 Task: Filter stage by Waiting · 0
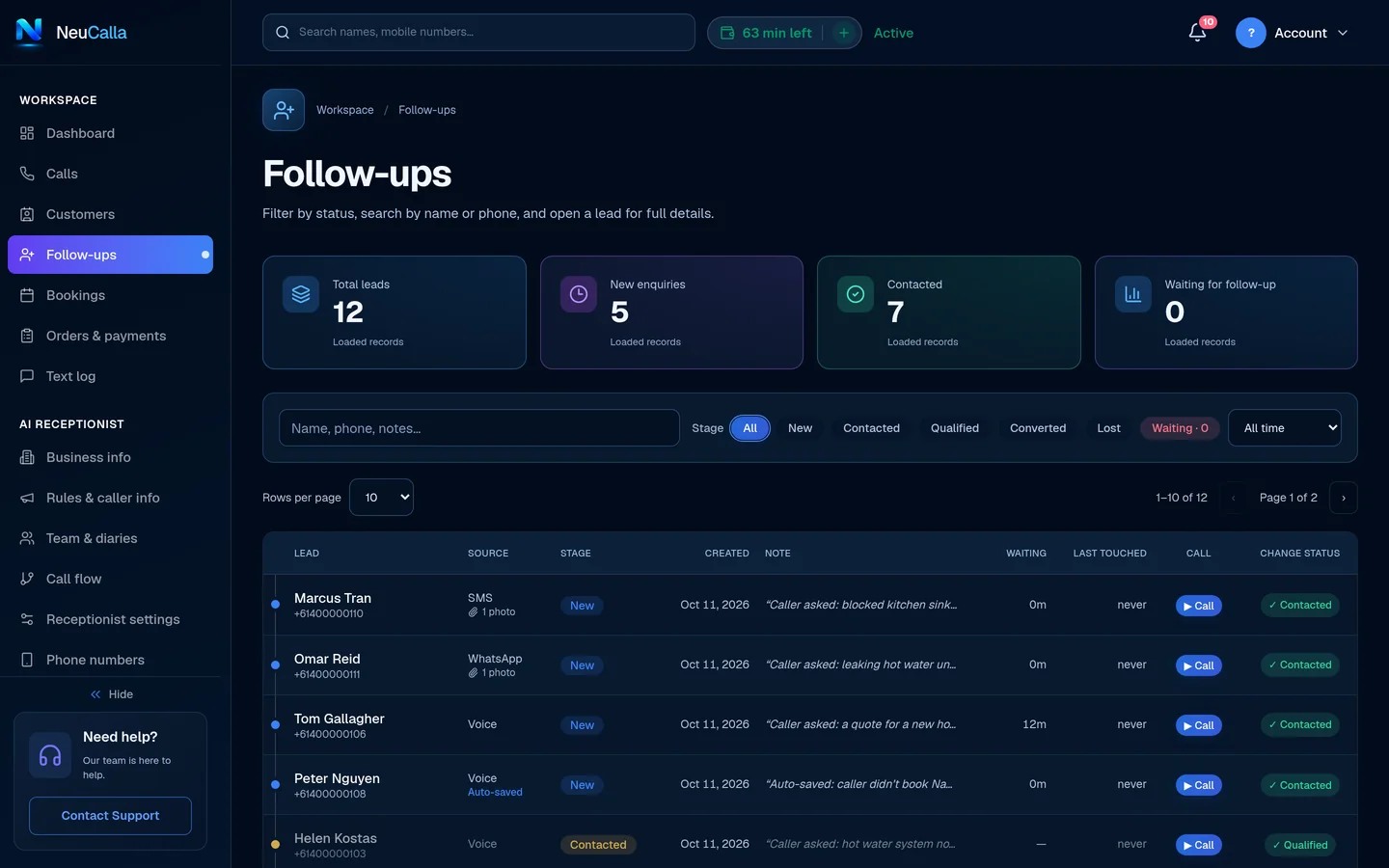1180,428
